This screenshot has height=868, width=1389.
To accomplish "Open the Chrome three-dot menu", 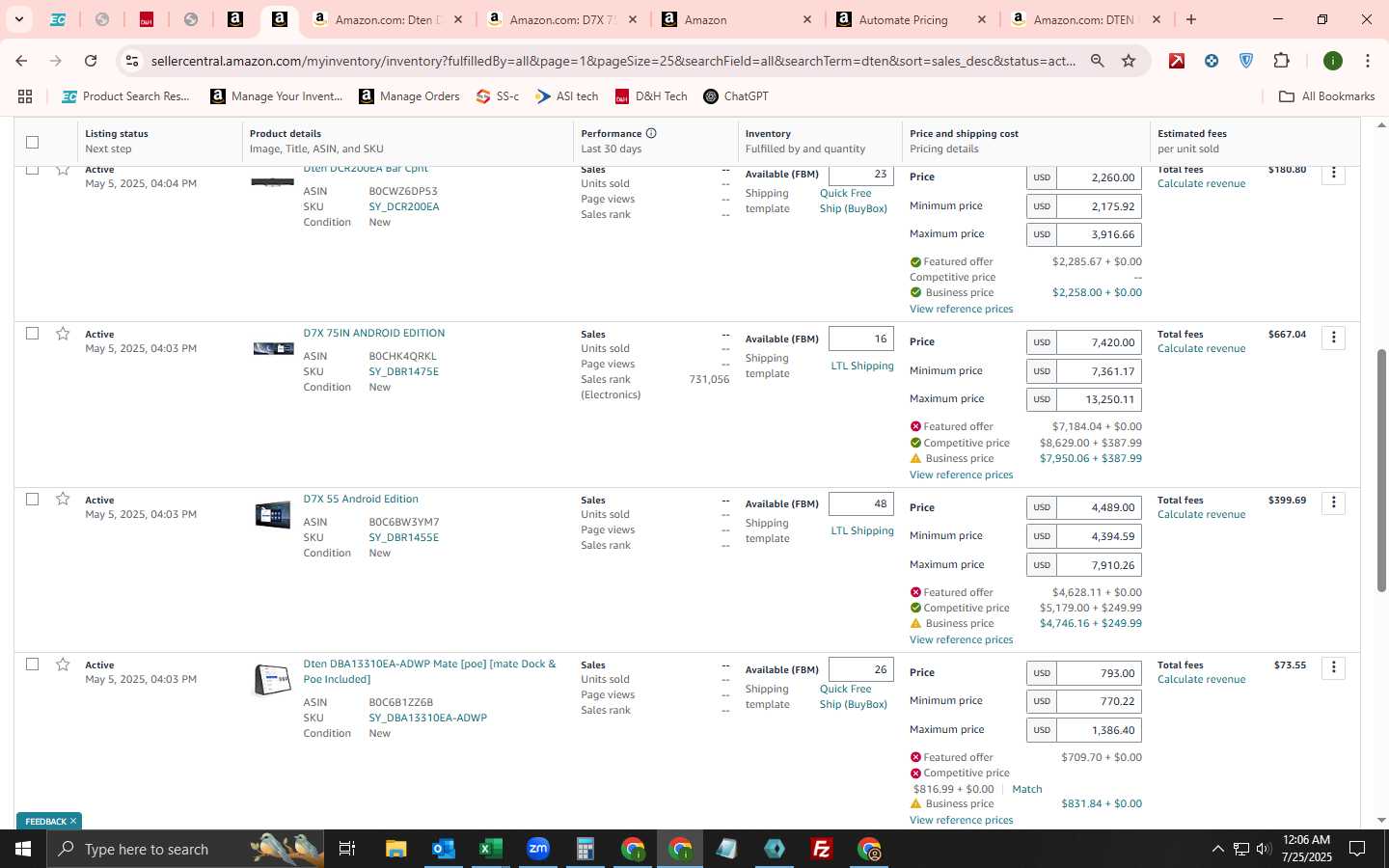I will 1367,61.
